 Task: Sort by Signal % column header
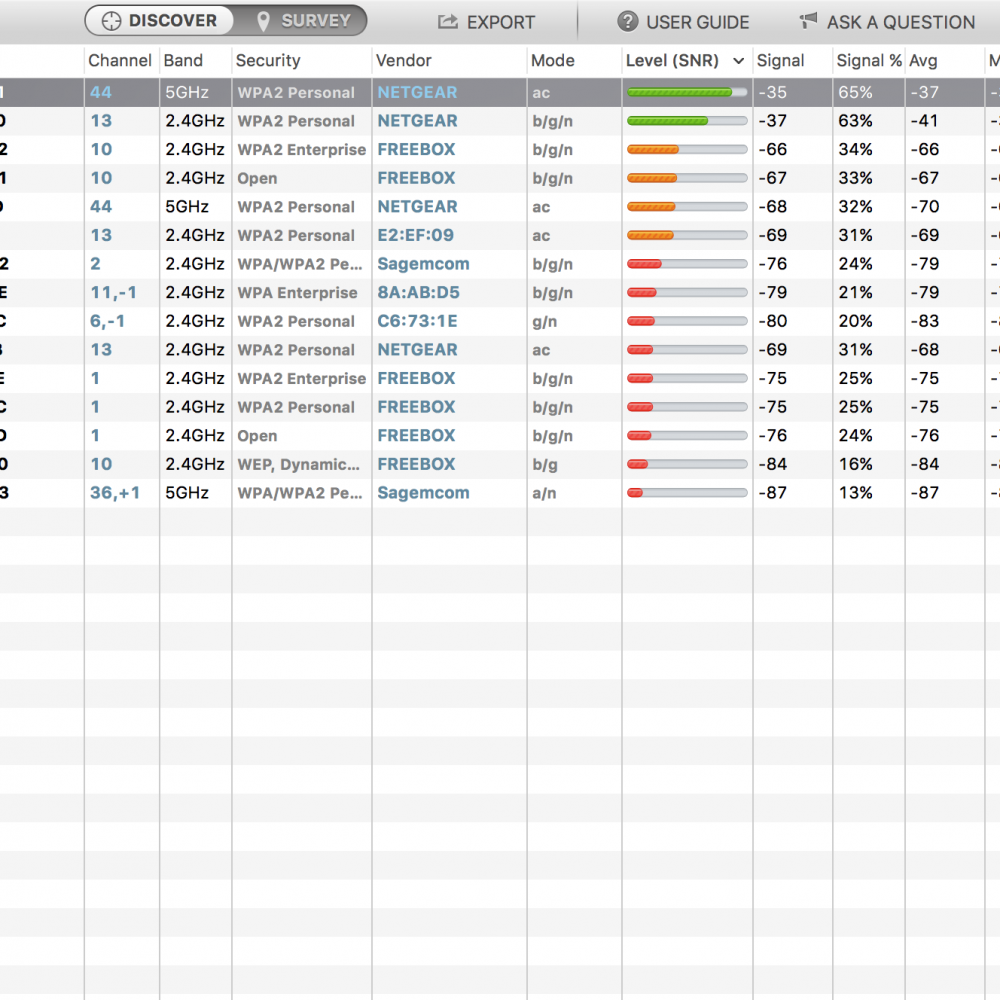pyautogui.click(x=869, y=61)
